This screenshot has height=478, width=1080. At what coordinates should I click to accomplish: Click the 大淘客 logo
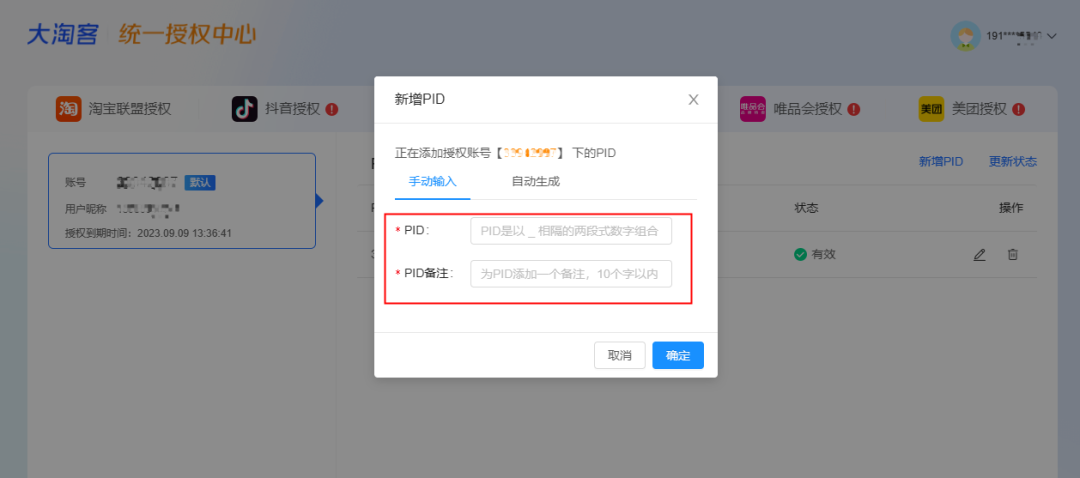click(x=62, y=35)
